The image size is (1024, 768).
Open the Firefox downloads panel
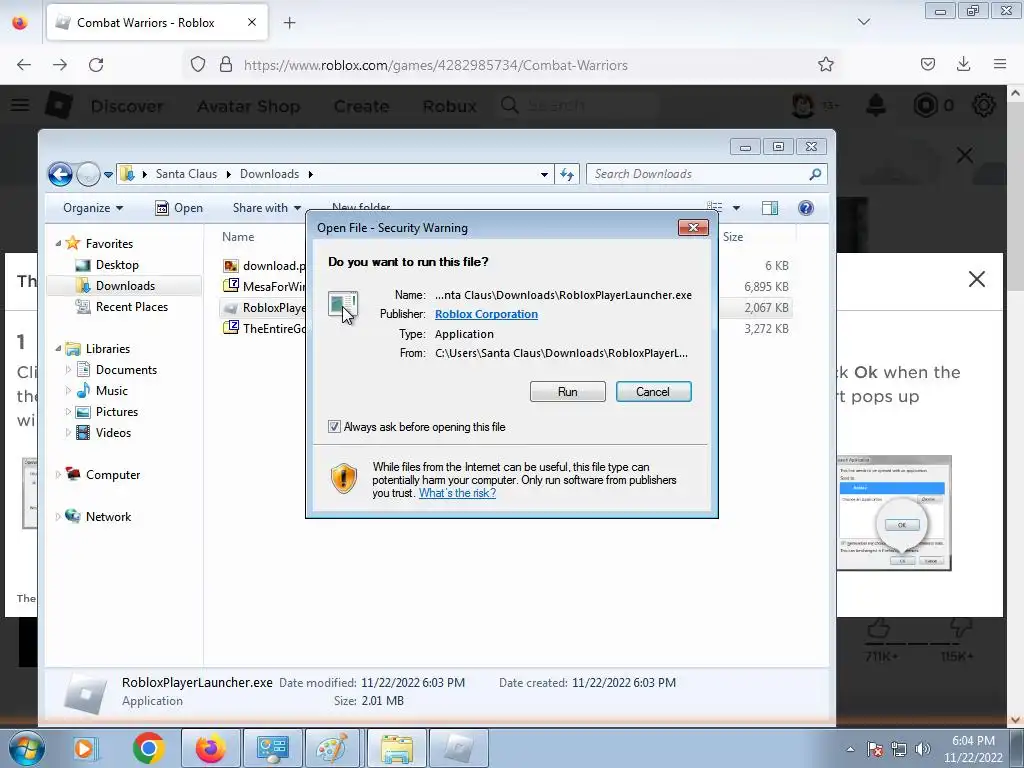(x=963, y=64)
